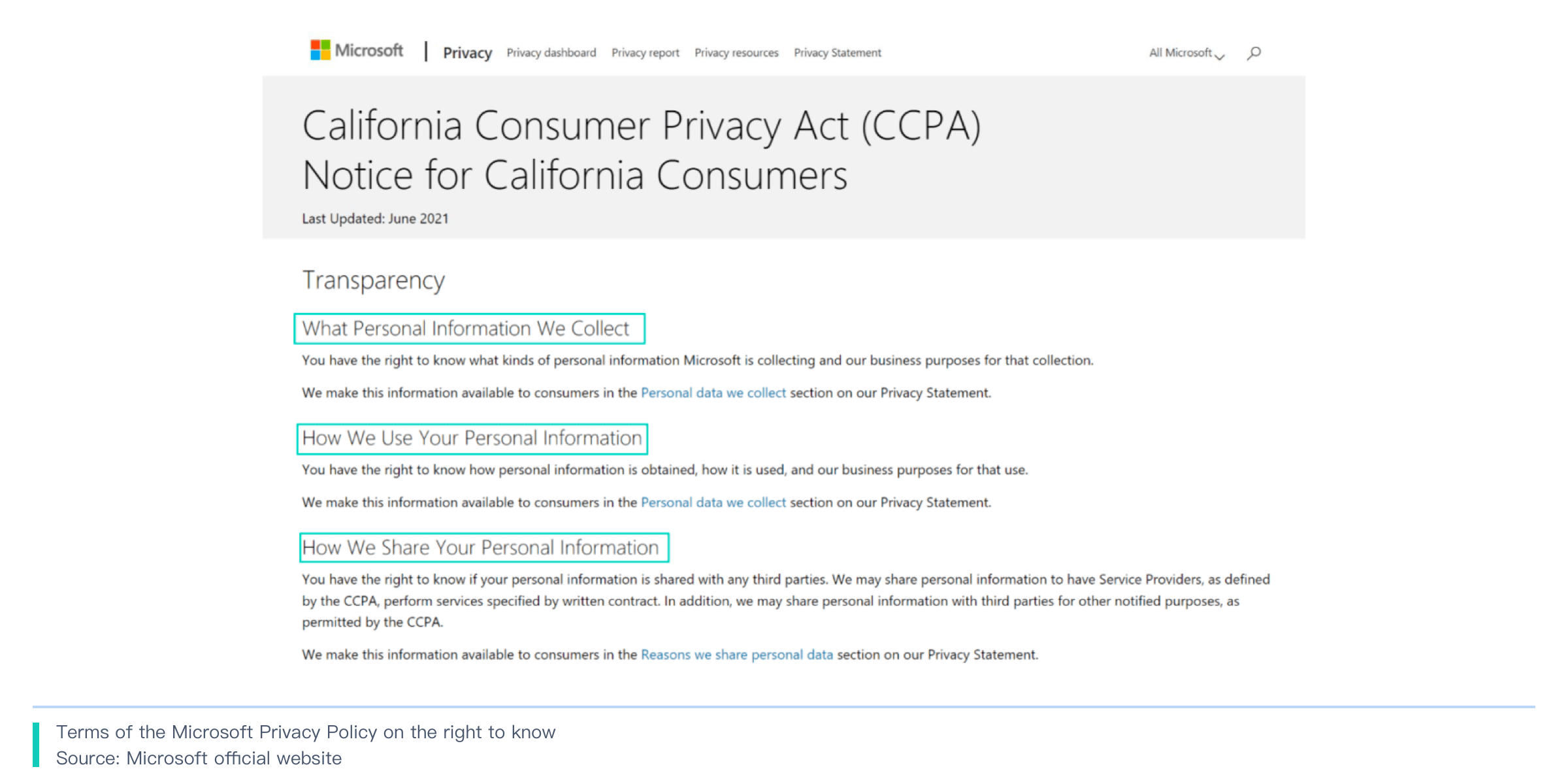Click the Source: Microsoft official website caption
The width and height of the screenshot is (1568, 784).
[x=199, y=758]
